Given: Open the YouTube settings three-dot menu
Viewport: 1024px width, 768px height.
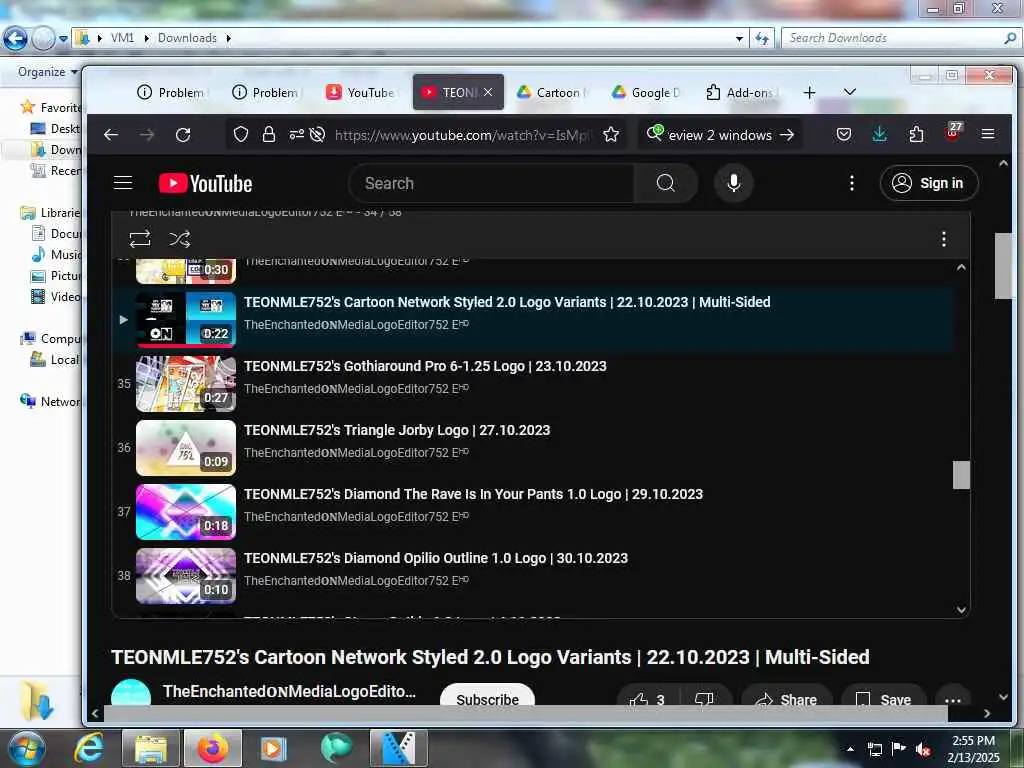Looking at the screenshot, I should [x=852, y=183].
